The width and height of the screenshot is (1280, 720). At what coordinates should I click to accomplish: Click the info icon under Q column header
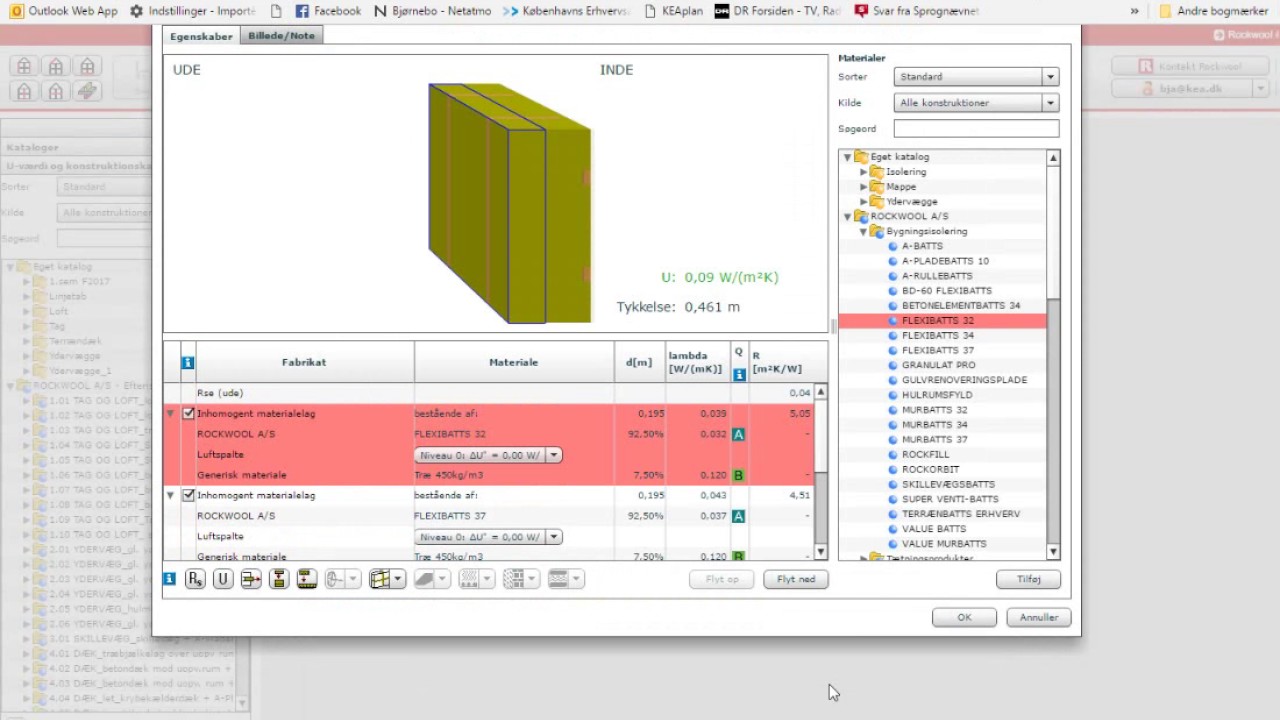point(739,375)
